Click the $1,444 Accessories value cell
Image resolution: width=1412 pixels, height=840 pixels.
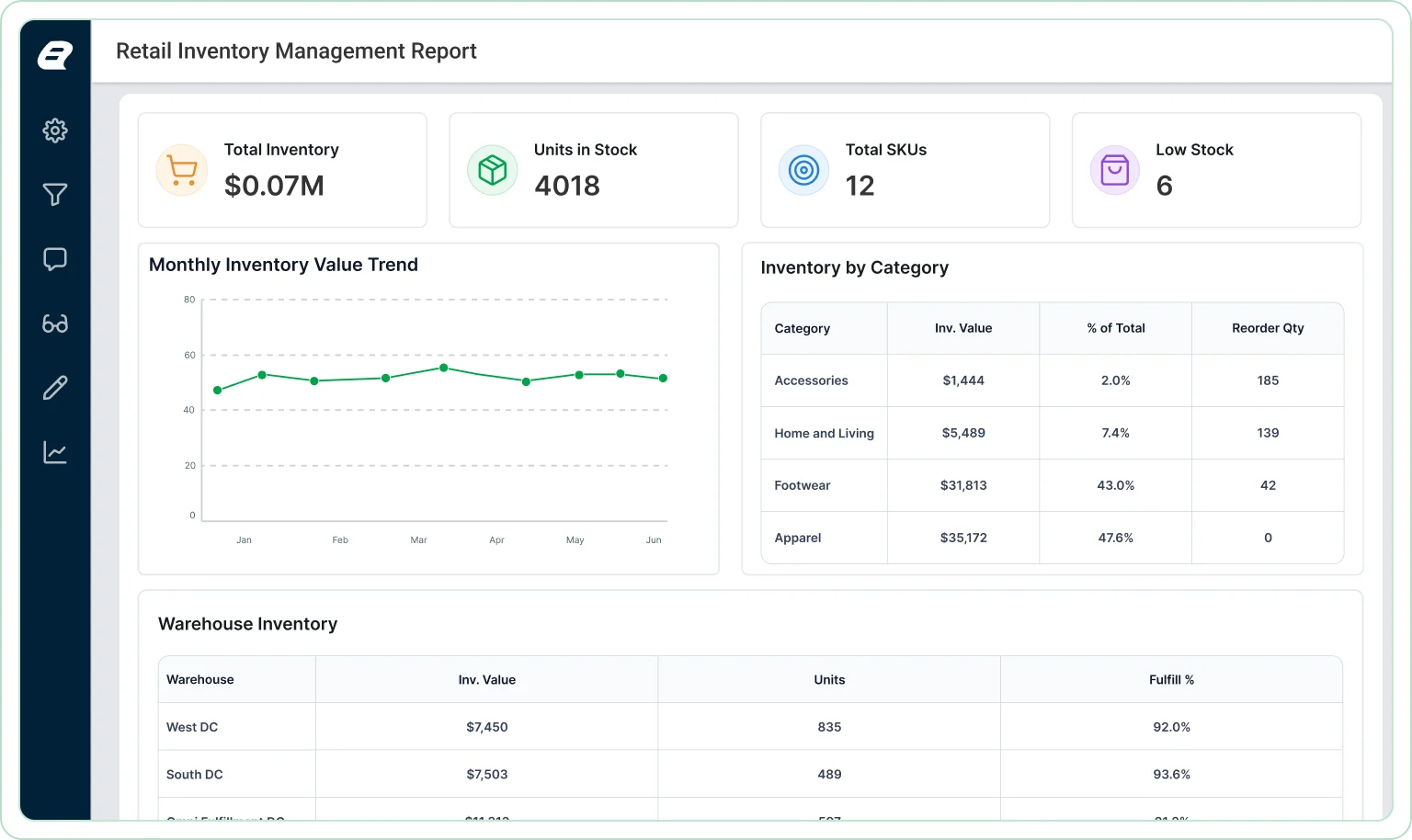963,380
